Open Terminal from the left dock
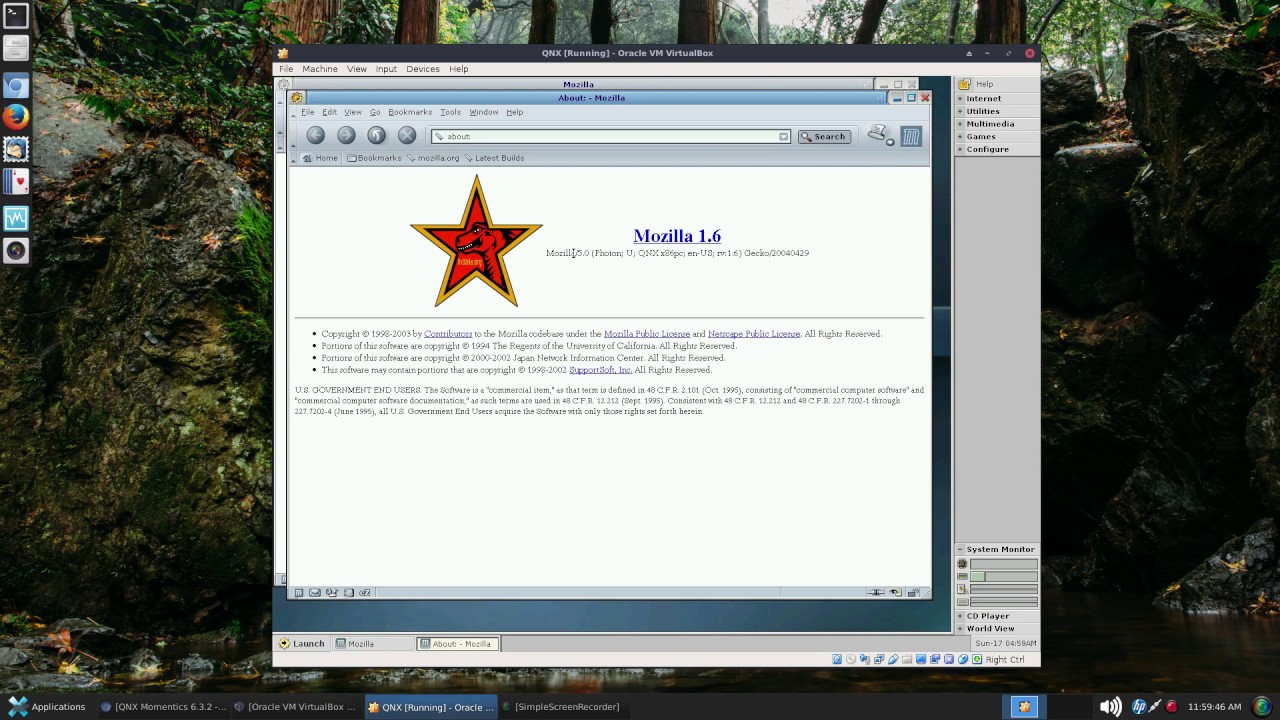1280x720 pixels. pos(16,15)
